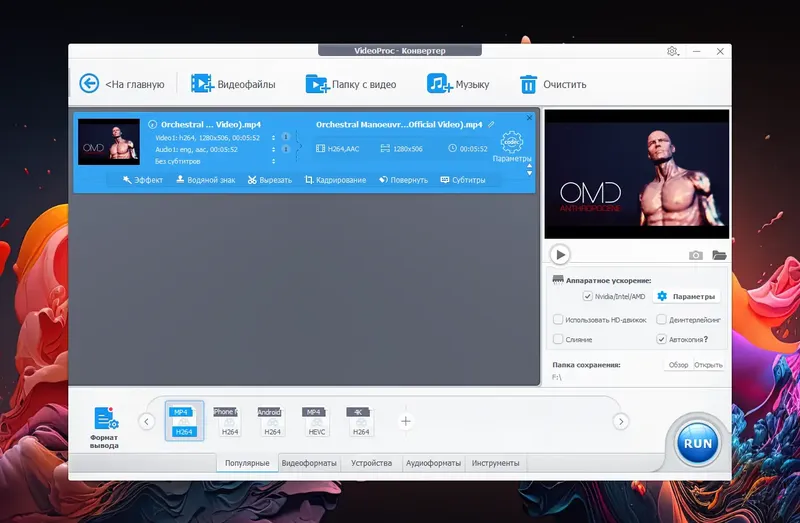Click the output codec H264,AAC

coord(343,149)
